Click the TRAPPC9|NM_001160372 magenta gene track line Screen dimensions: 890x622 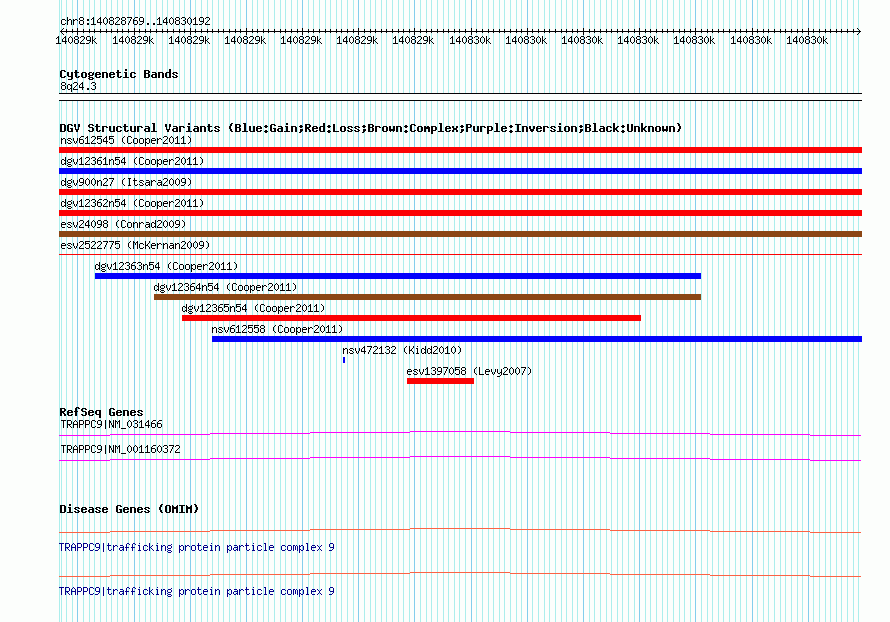coord(460,459)
